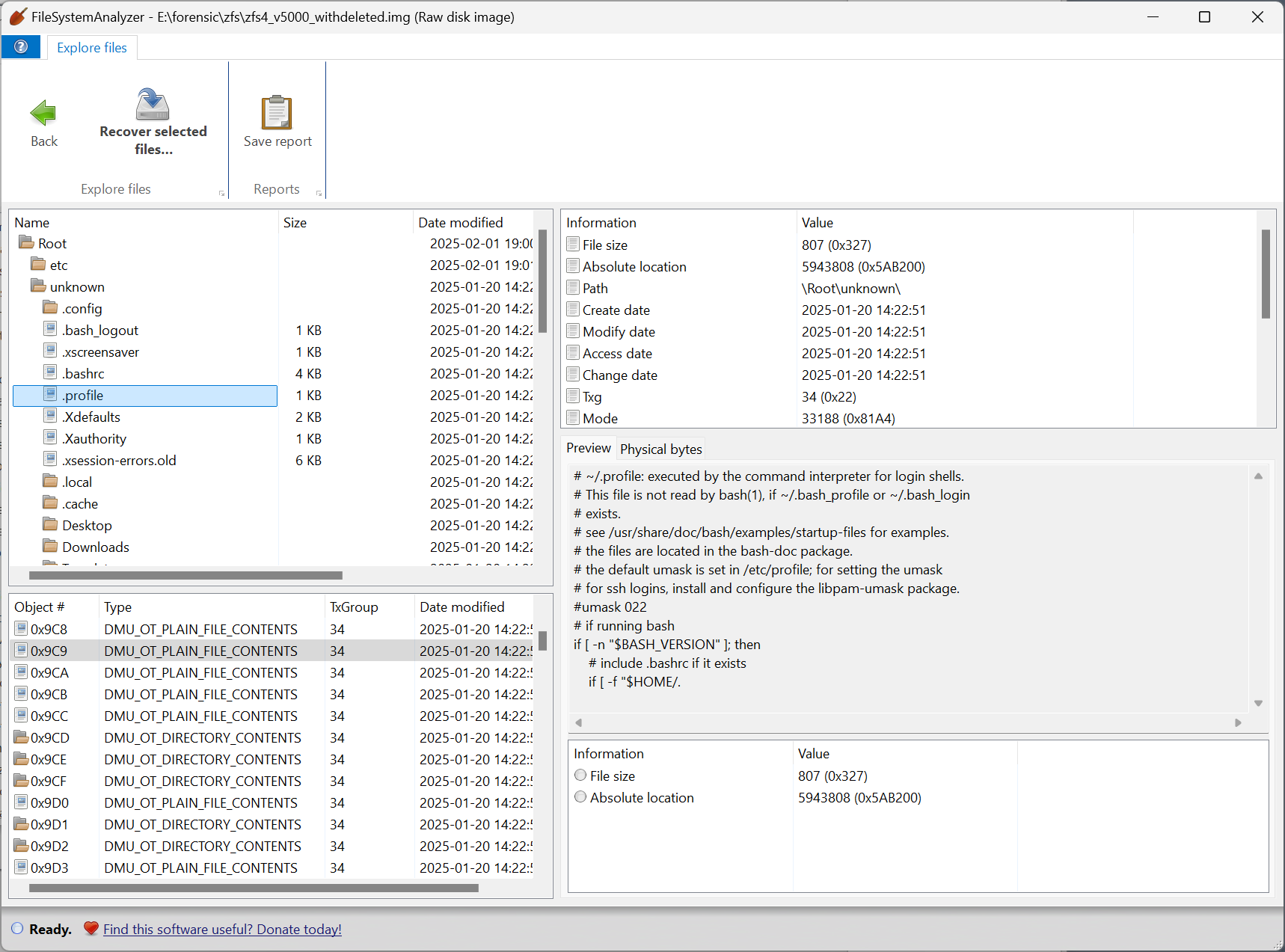Click the Desktop folder icon

coord(51,524)
